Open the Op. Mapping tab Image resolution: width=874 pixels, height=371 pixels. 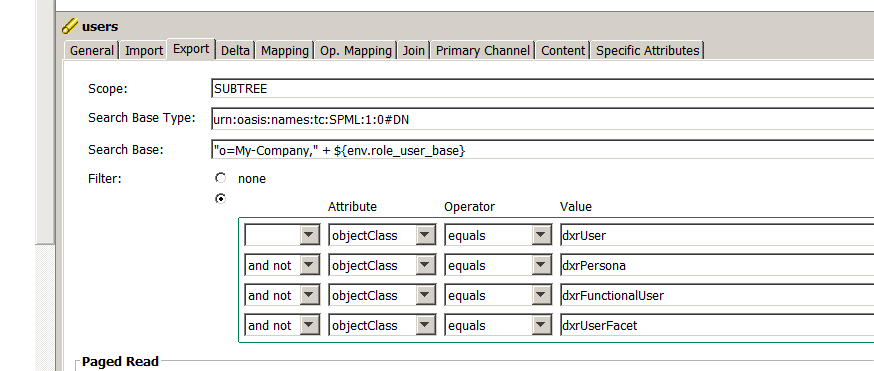click(356, 51)
